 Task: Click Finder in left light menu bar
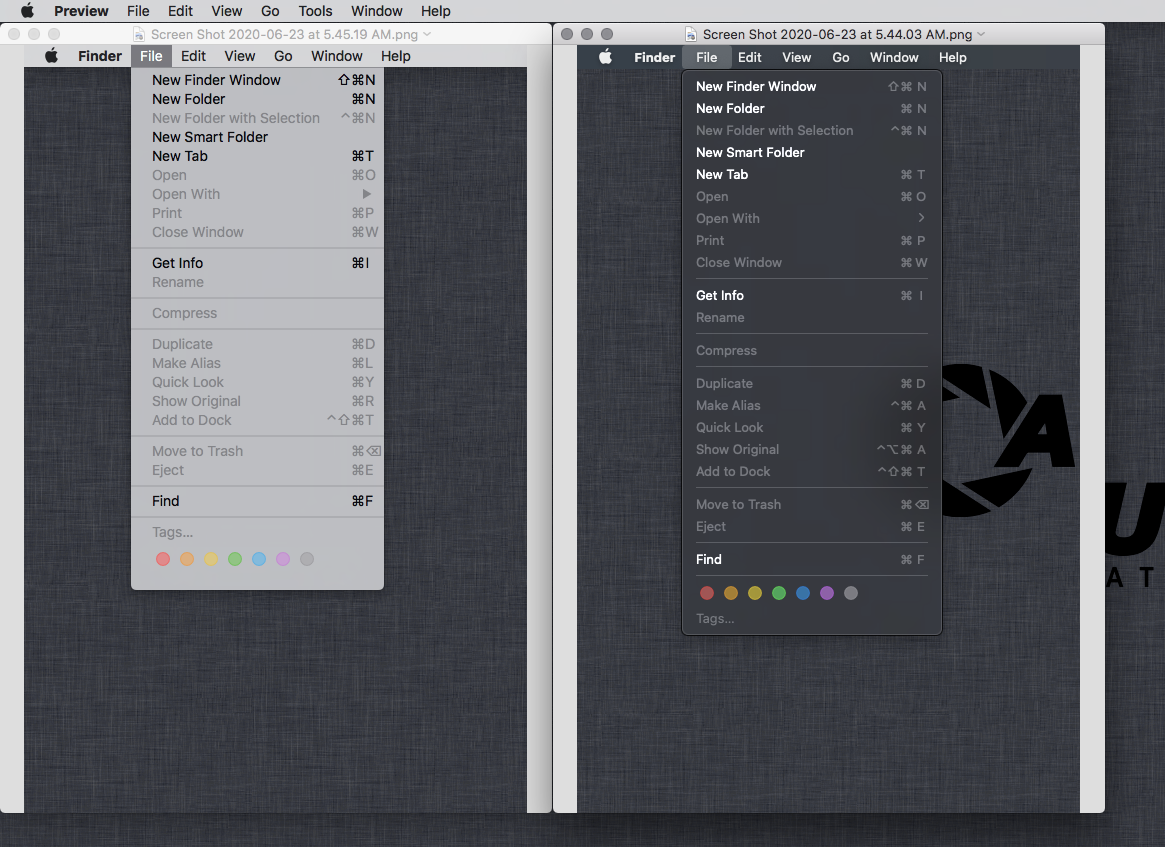click(100, 56)
